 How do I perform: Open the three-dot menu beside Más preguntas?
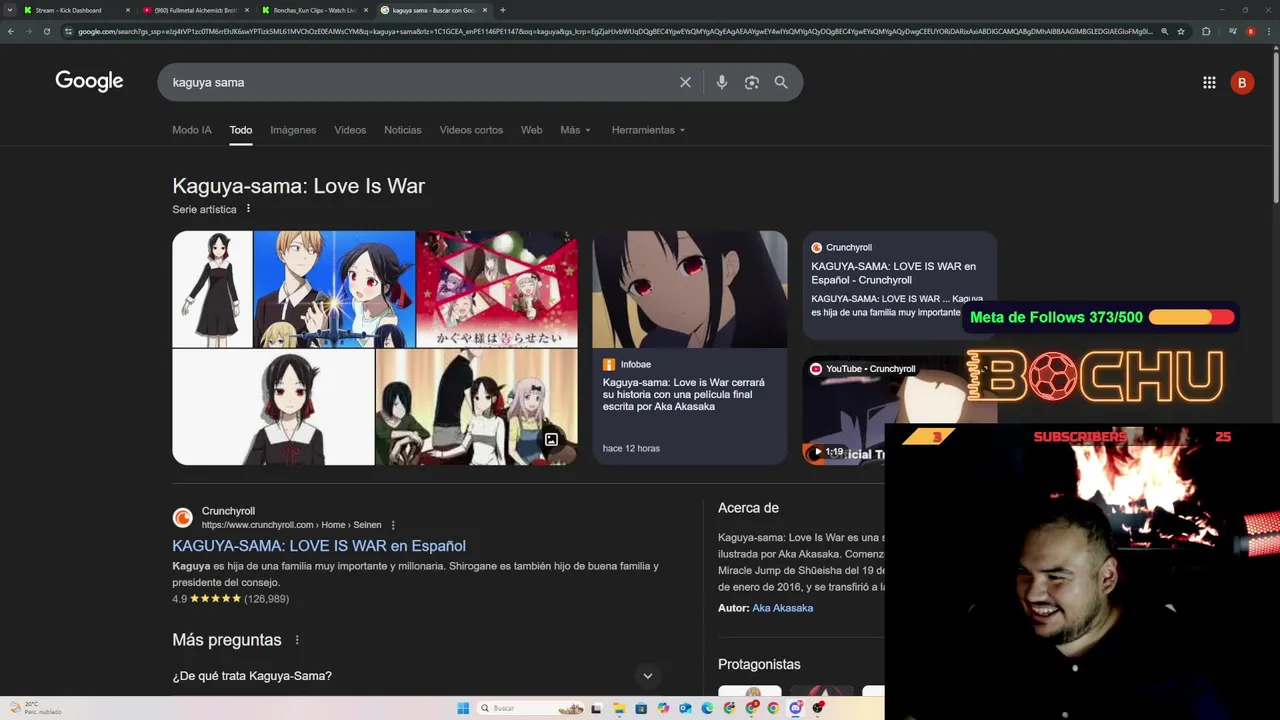(x=297, y=640)
